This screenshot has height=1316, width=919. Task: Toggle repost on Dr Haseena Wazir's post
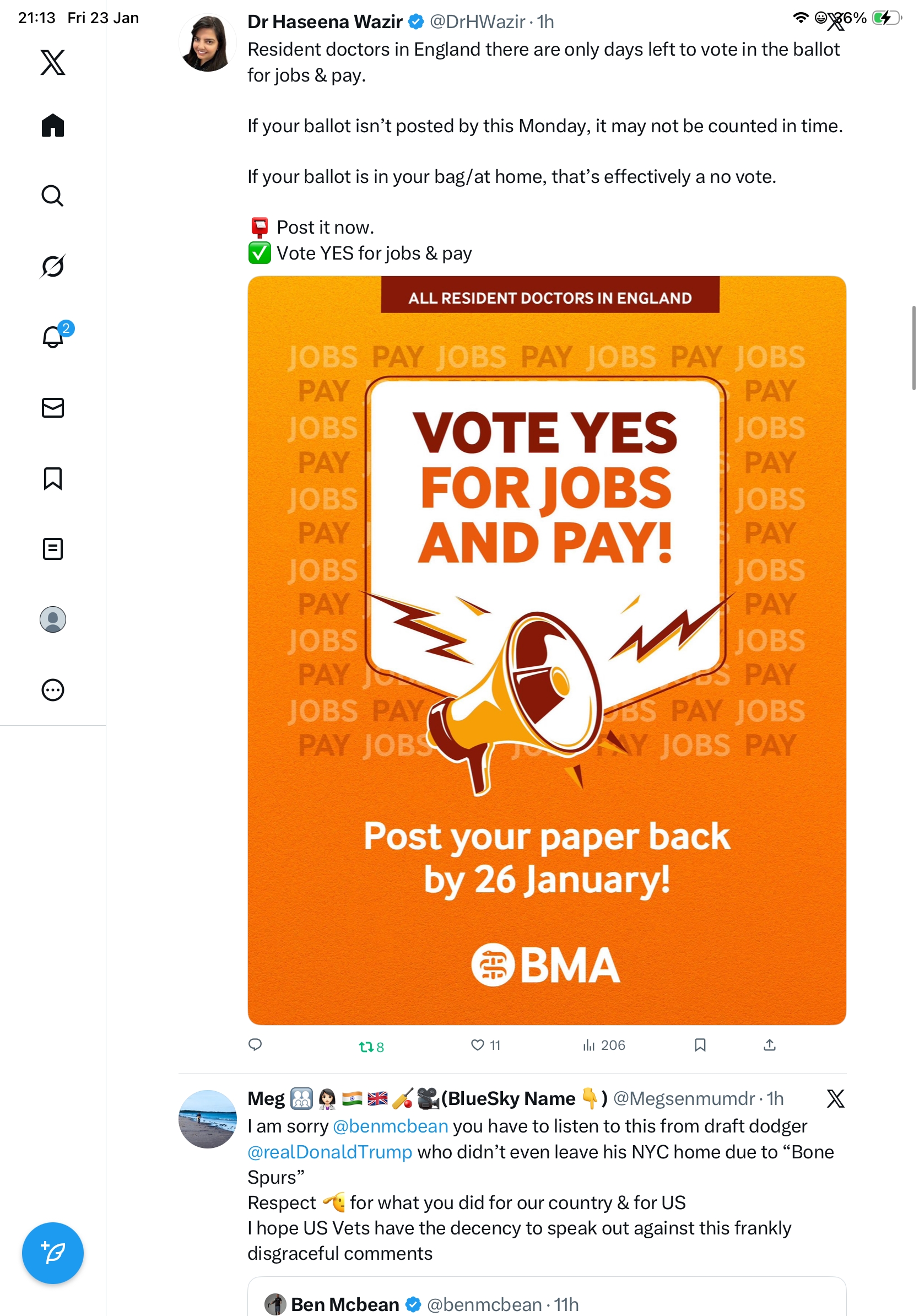[x=371, y=1047]
